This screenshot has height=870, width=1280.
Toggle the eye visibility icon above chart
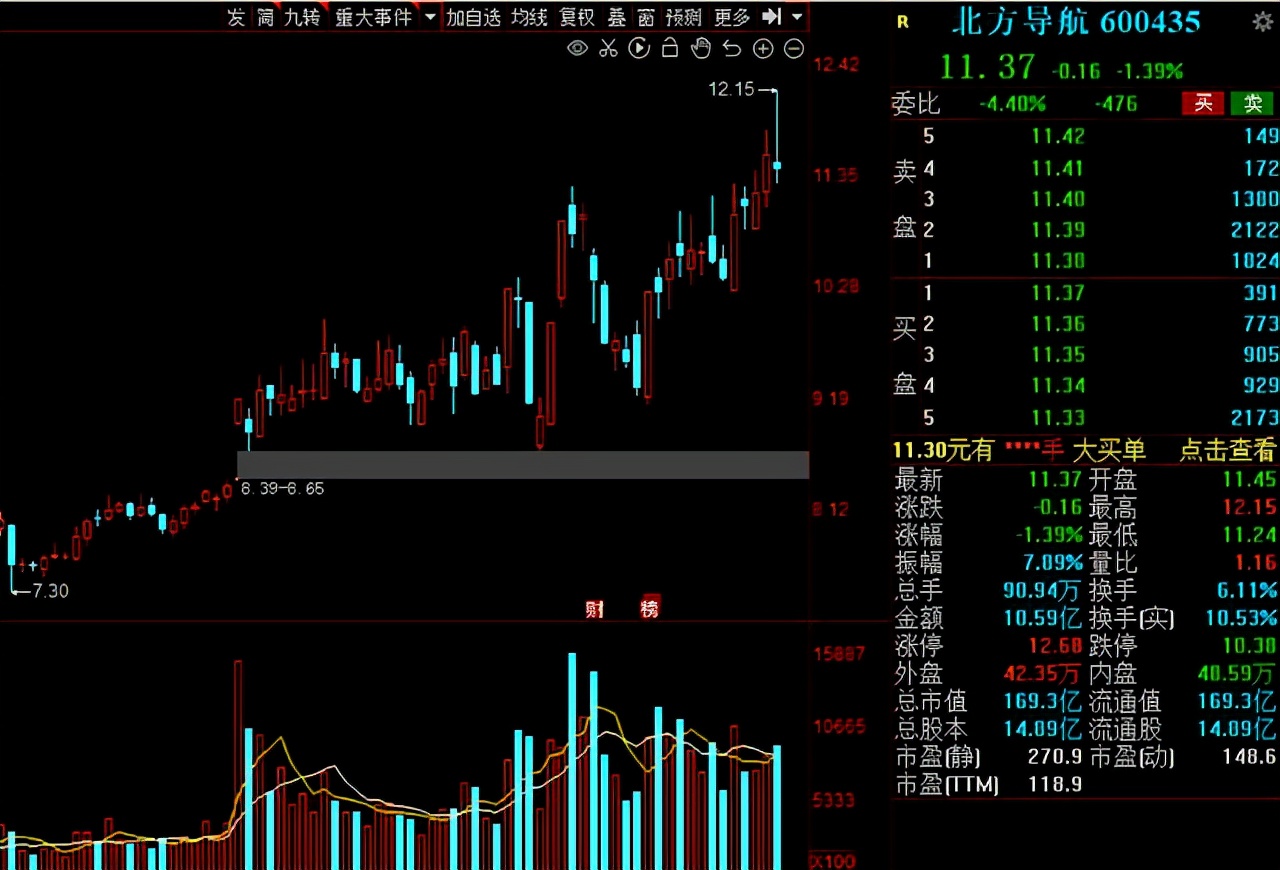(x=577, y=48)
